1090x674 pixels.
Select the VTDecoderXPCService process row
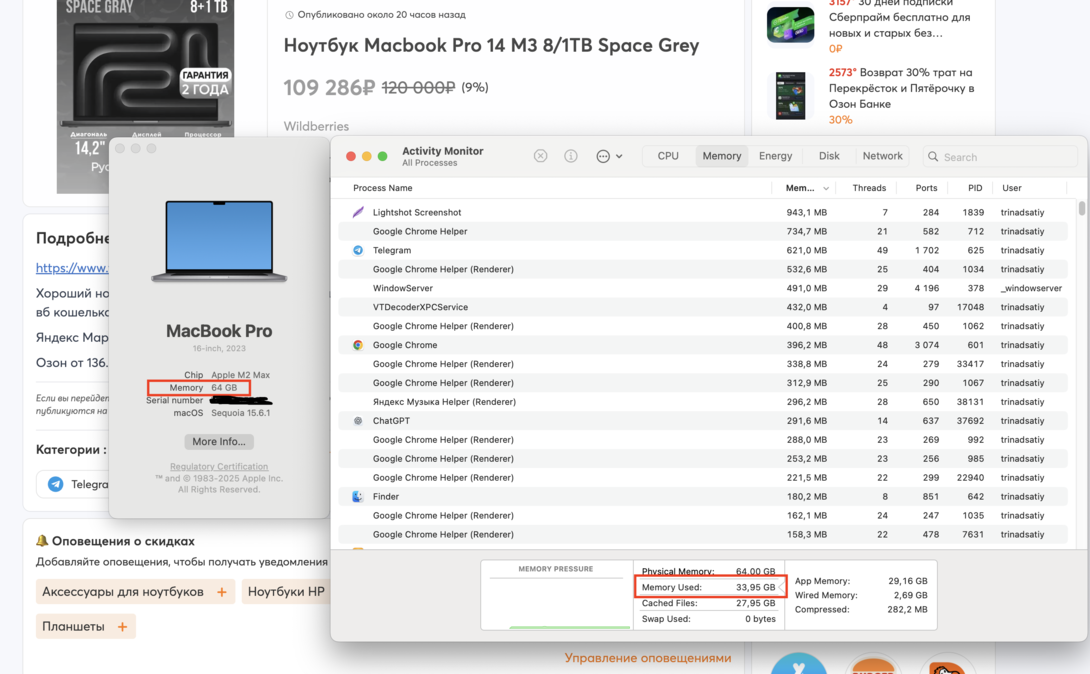point(703,306)
